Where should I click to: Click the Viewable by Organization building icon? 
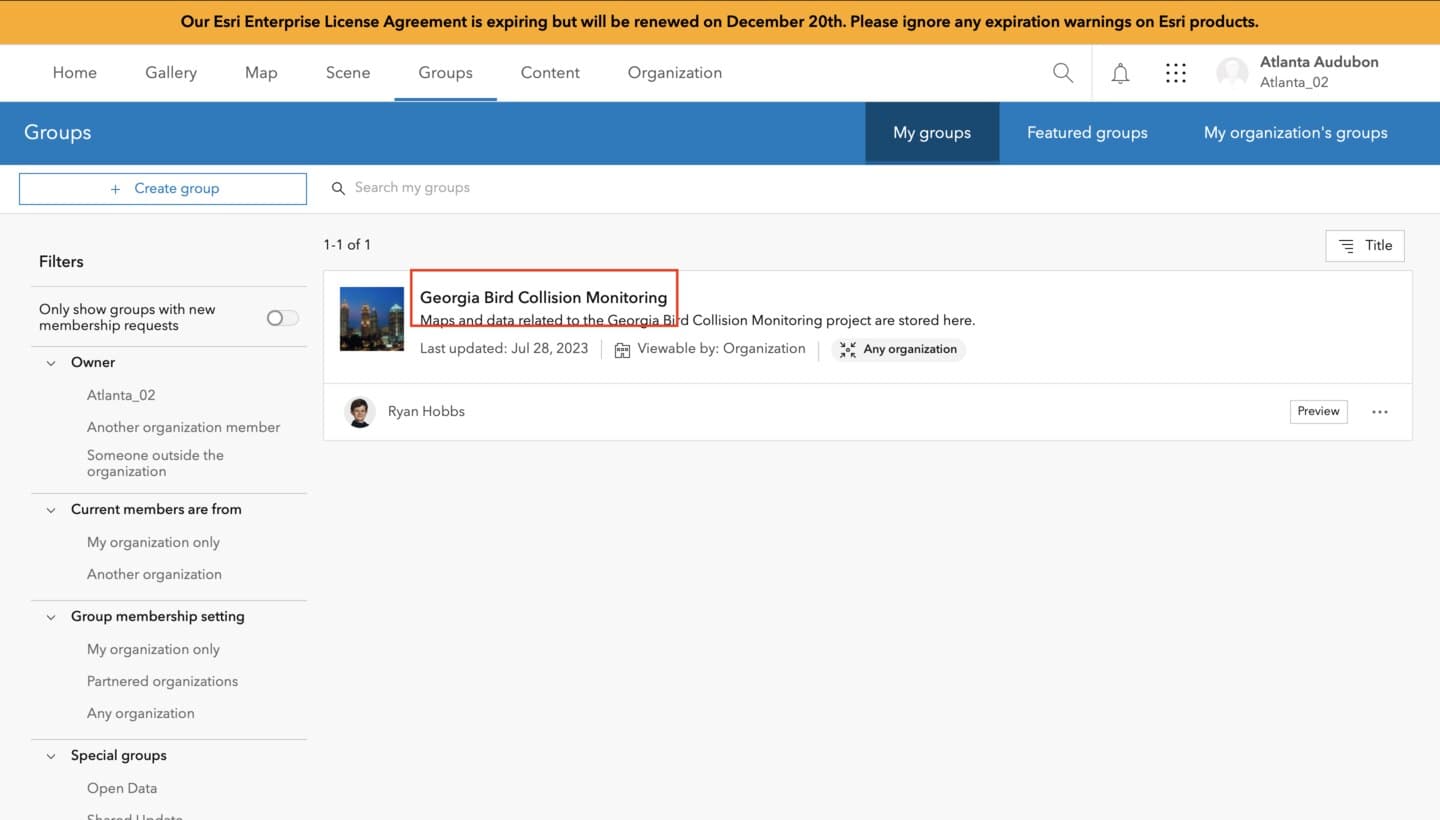point(622,350)
